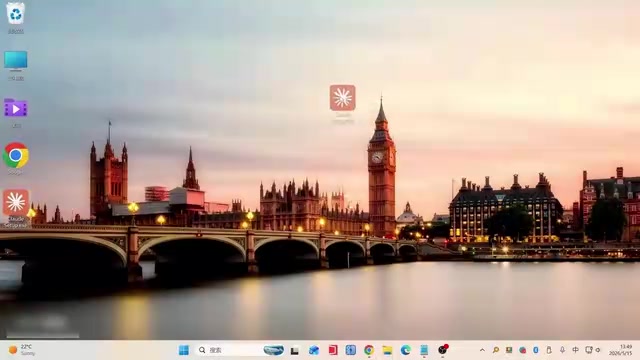Open the Task View taskbar button
640x360 pixels.
click(x=295, y=350)
